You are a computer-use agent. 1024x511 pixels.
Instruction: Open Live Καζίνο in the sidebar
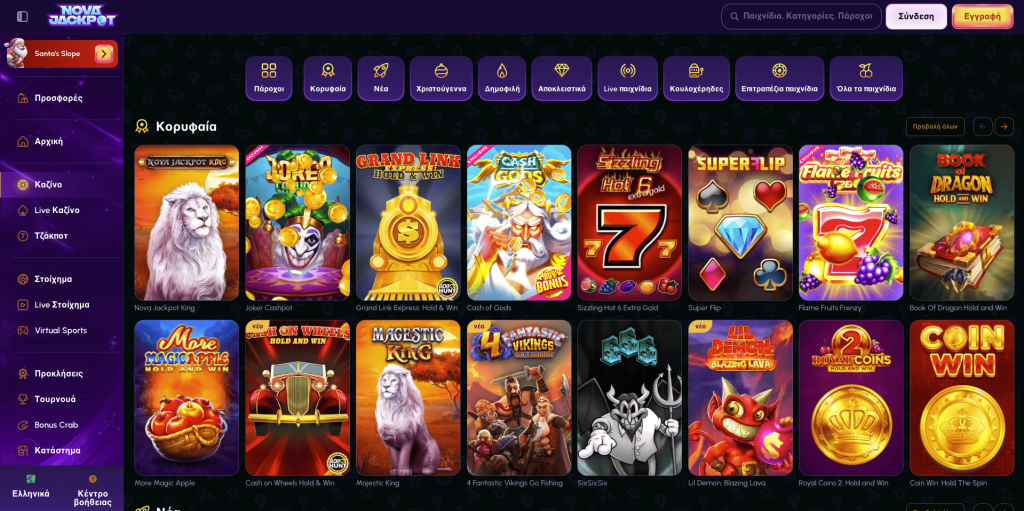pyautogui.click(x=57, y=210)
